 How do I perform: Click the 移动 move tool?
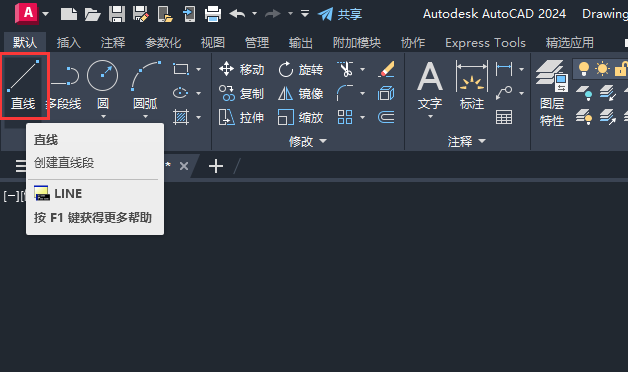(242, 69)
